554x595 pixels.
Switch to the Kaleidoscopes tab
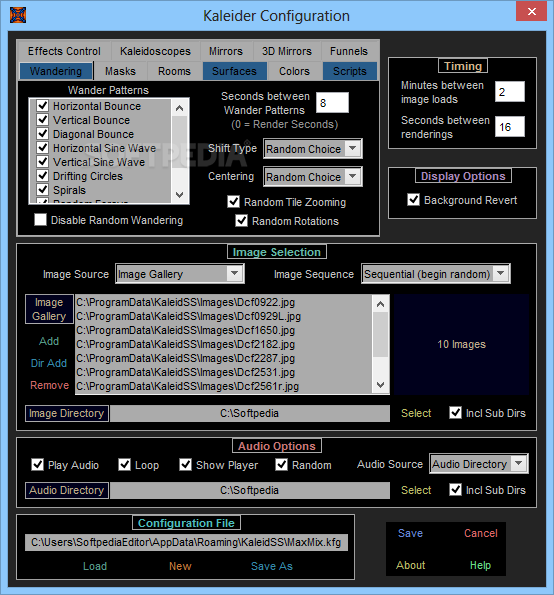(x=155, y=51)
